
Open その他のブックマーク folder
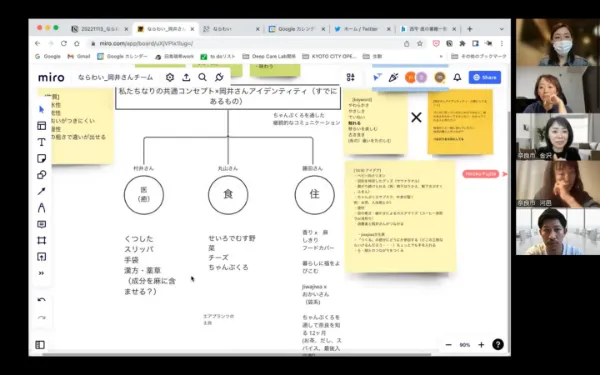(479, 56)
